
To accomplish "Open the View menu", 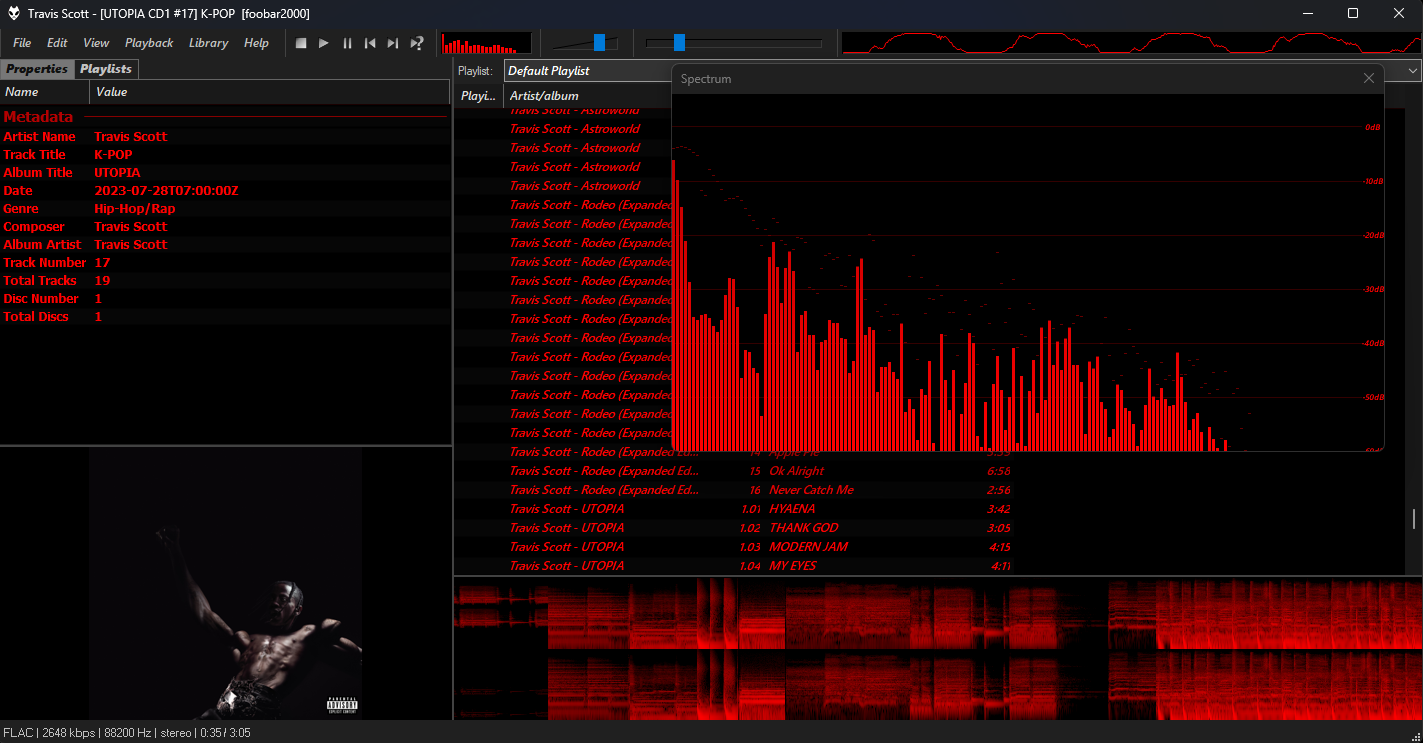I will pyautogui.click(x=96, y=43).
